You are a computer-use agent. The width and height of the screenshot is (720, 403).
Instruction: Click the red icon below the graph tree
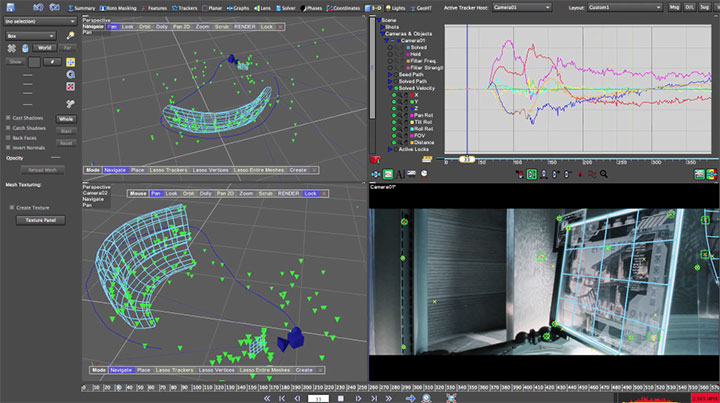pos(375,160)
